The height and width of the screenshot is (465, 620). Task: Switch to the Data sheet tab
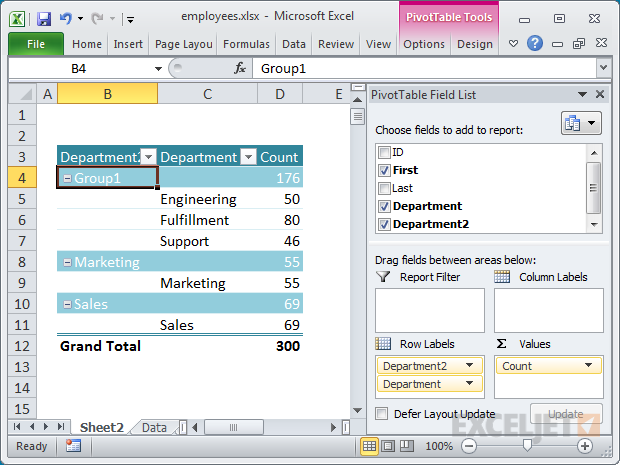(x=153, y=427)
